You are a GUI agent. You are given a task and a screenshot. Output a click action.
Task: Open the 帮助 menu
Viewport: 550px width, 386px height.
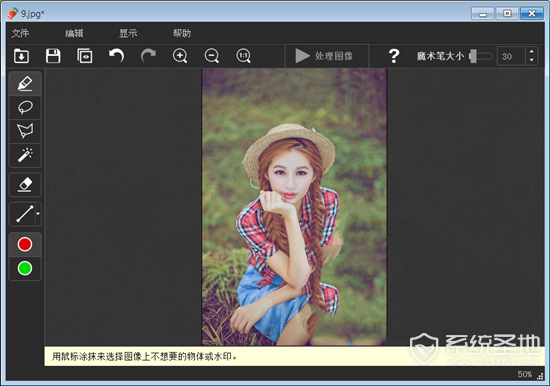click(x=182, y=33)
